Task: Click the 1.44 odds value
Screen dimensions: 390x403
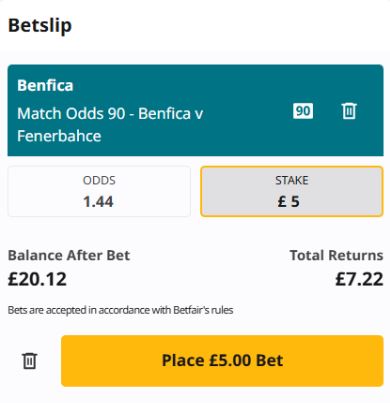Action: pos(98,201)
